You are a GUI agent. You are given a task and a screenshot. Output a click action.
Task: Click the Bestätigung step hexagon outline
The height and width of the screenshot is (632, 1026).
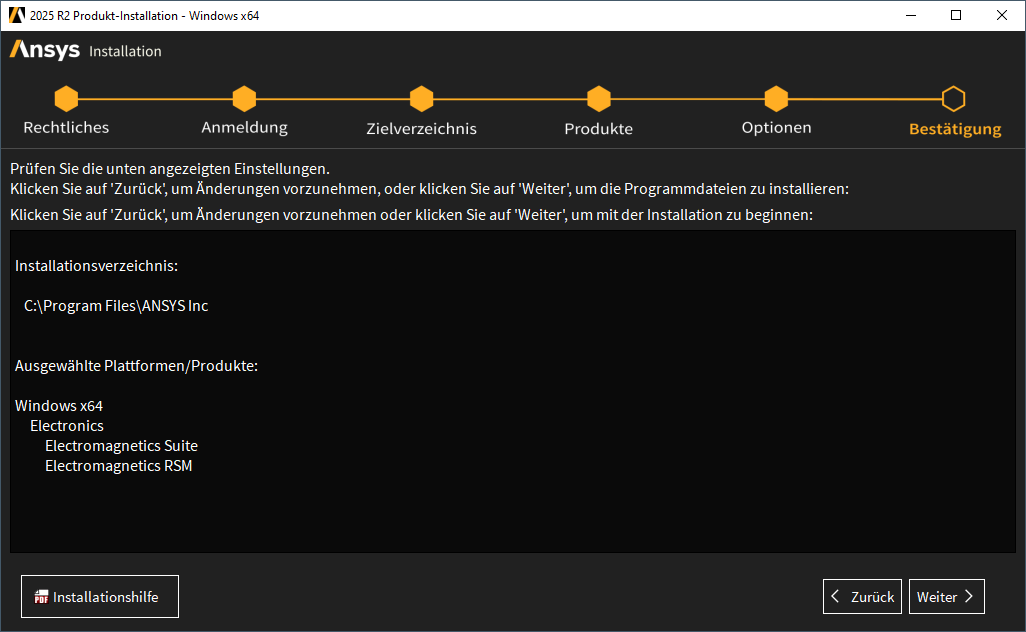pyautogui.click(x=953, y=99)
